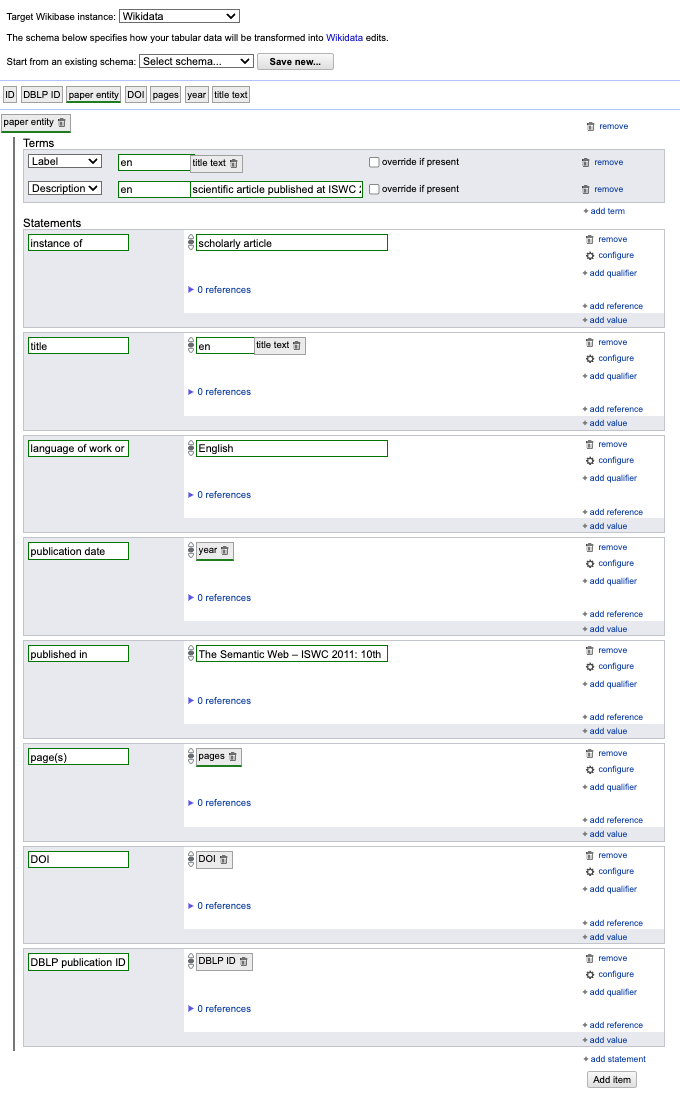Remove DOI value chip with trash icon
The height and width of the screenshot is (1099, 680).
[224, 860]
